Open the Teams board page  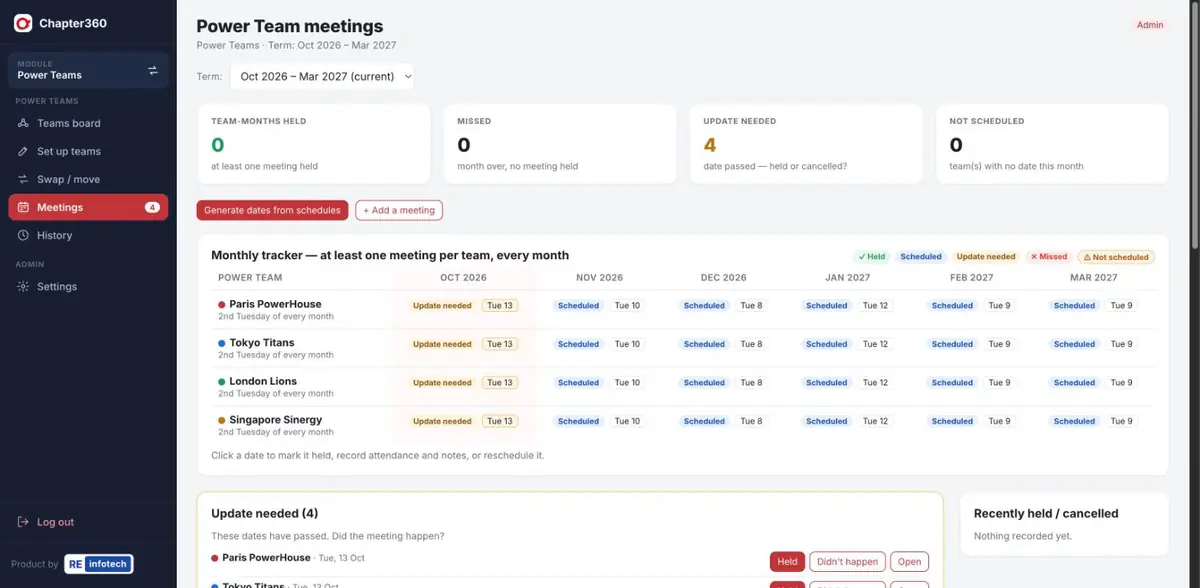(x=88, y=123)
